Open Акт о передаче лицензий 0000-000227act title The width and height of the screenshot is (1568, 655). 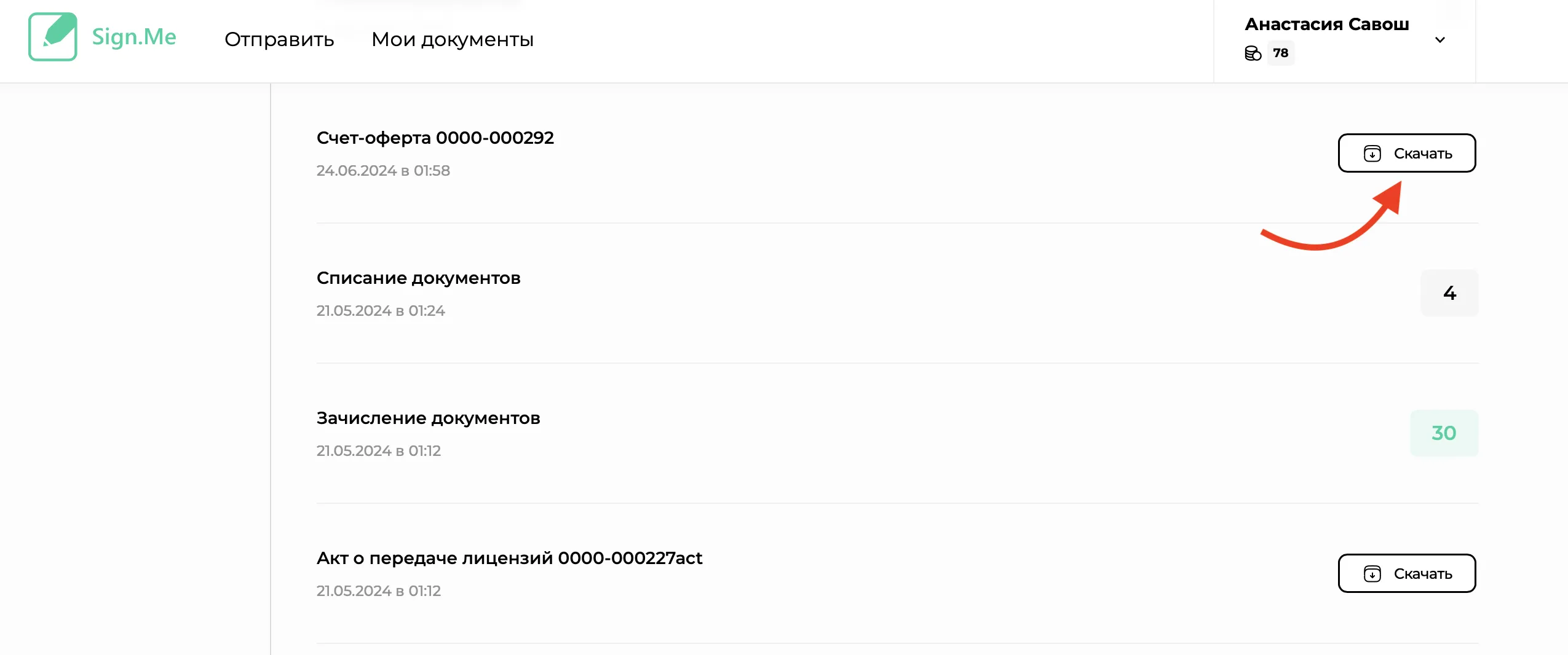[509, 558]
